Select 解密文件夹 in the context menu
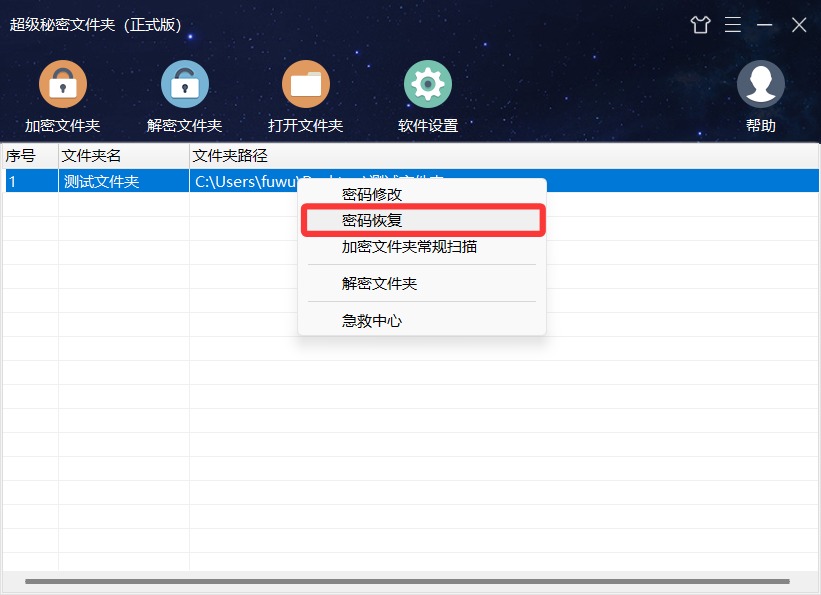 coord(422,283)
